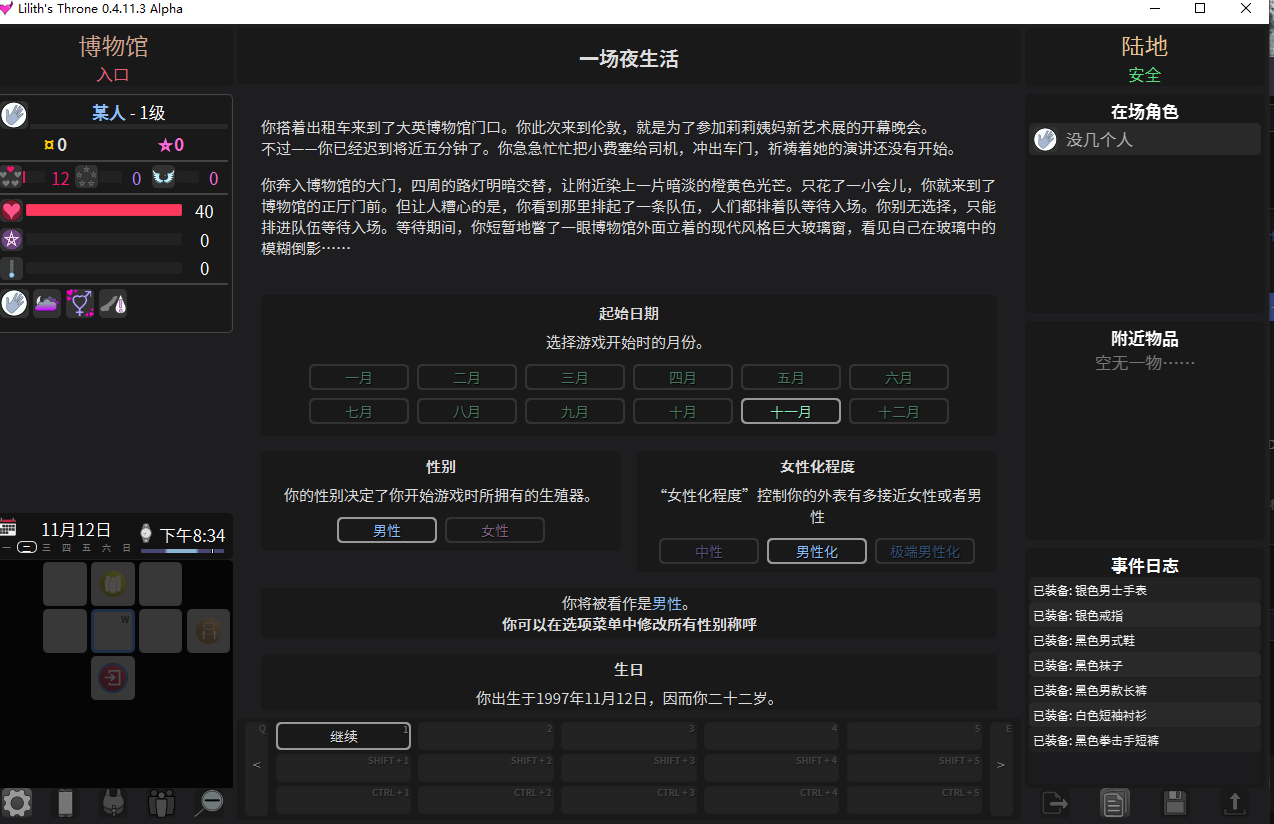Select the 极端男性化 option
Screen dimensions: 1274x824
click(x=924, y=550)
